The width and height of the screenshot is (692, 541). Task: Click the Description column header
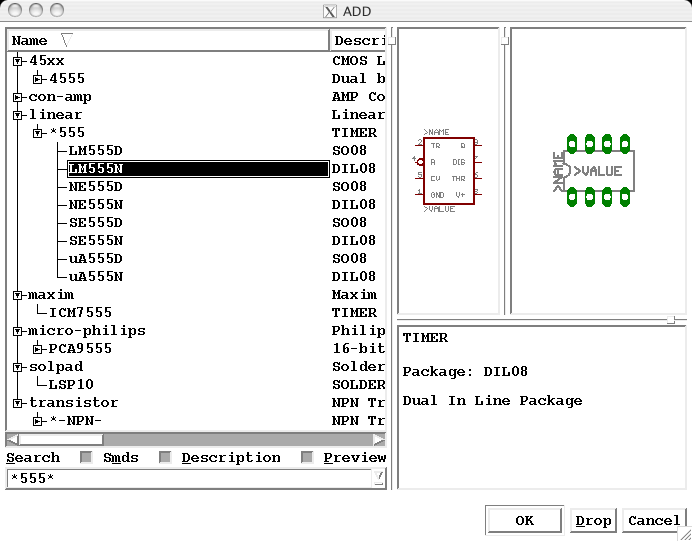[x=358, y=41]
